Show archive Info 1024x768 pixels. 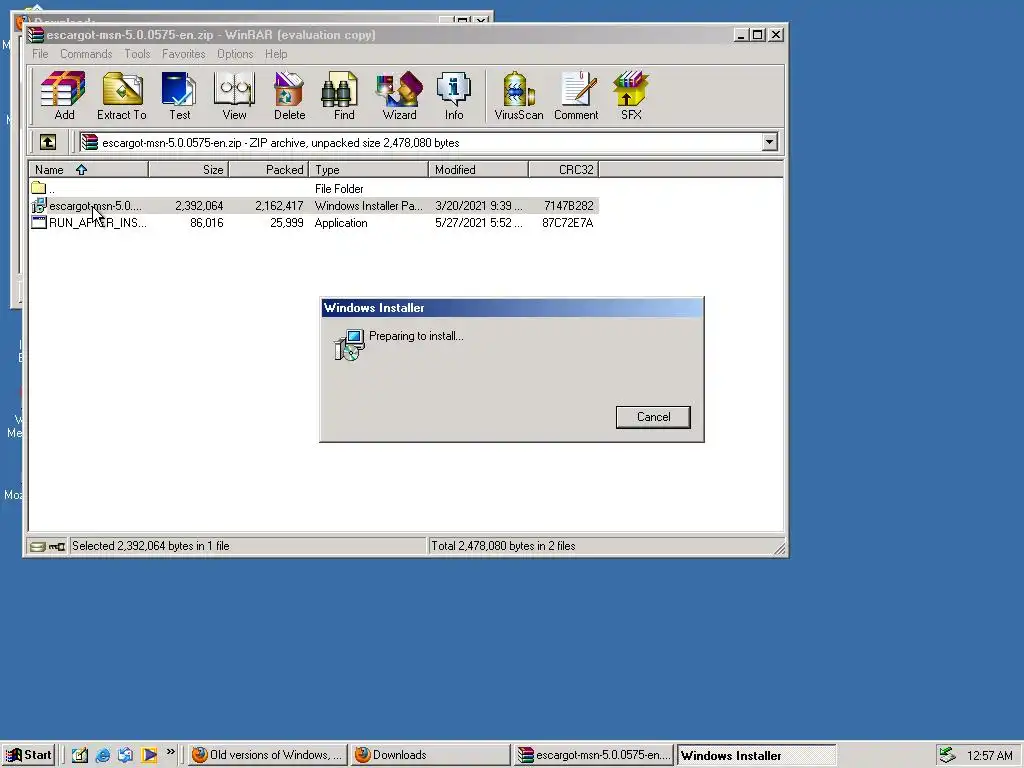click(x=454, y=95)
